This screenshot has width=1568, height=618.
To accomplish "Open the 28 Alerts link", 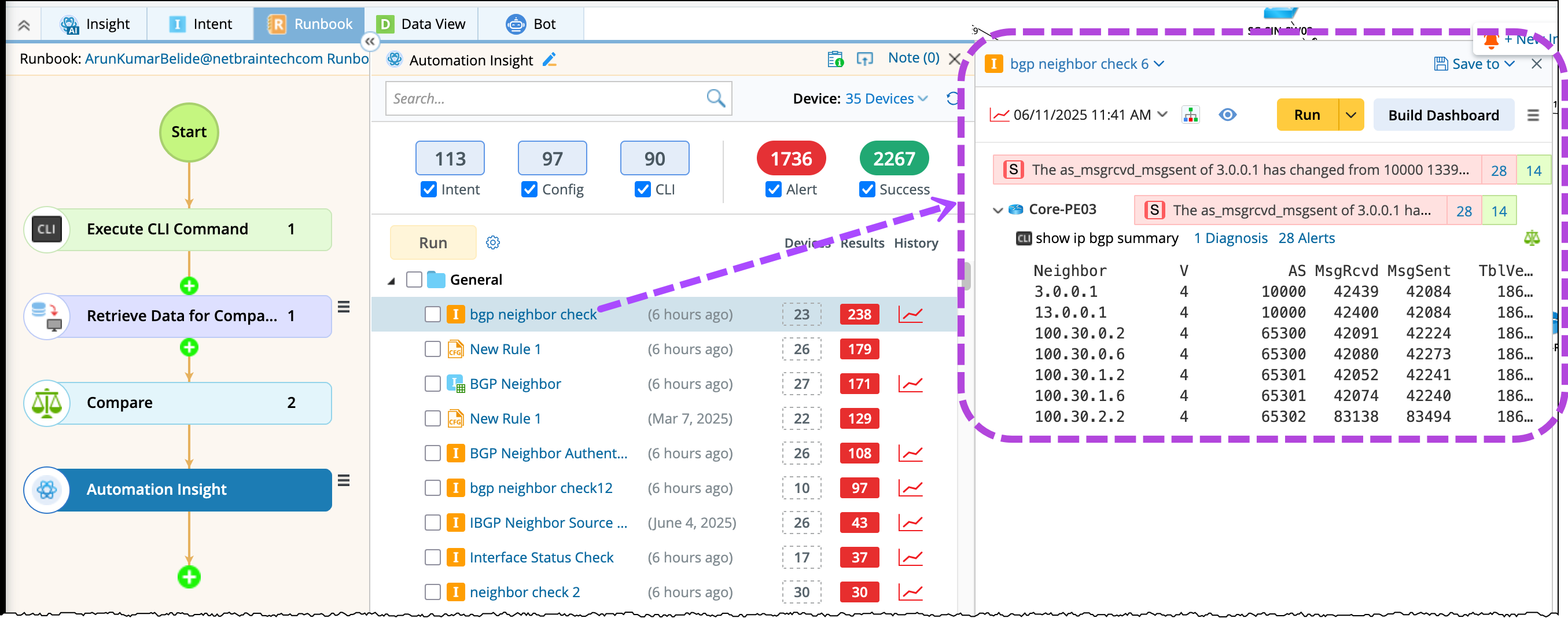I will coord(1306,238).
